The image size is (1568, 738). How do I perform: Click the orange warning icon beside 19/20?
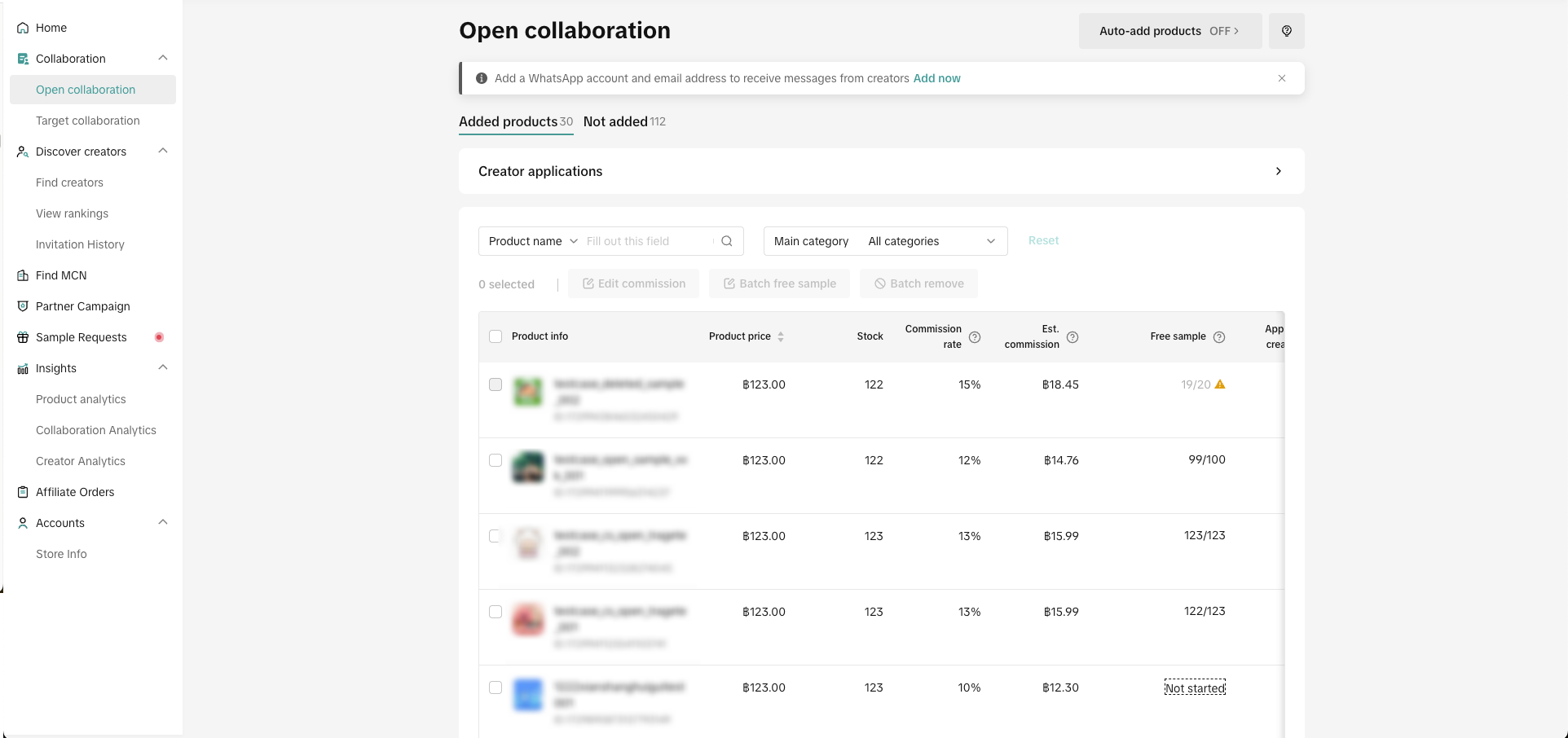tap(1220, 384)
